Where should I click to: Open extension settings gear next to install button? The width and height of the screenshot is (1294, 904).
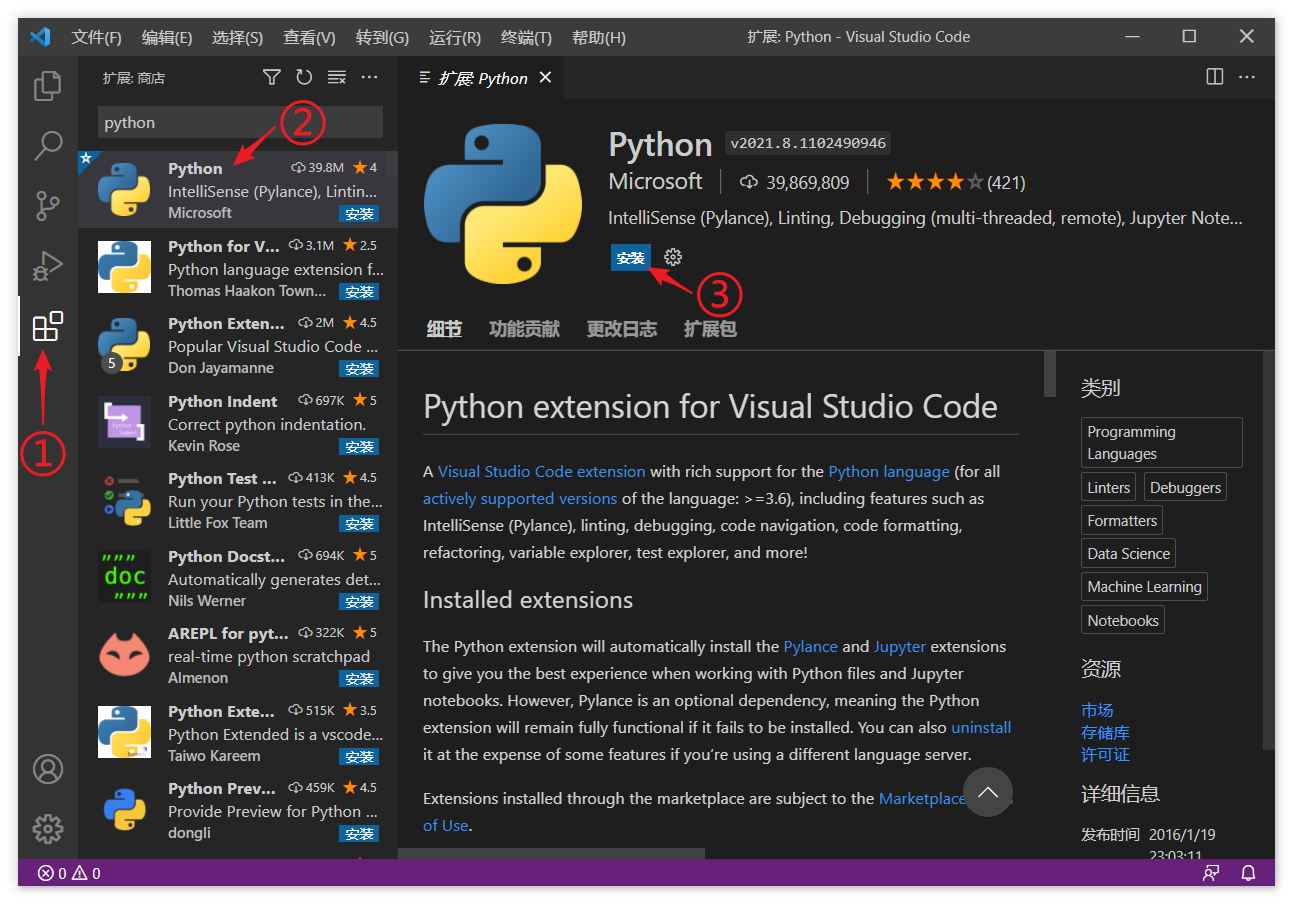click(x=673, y=257)
